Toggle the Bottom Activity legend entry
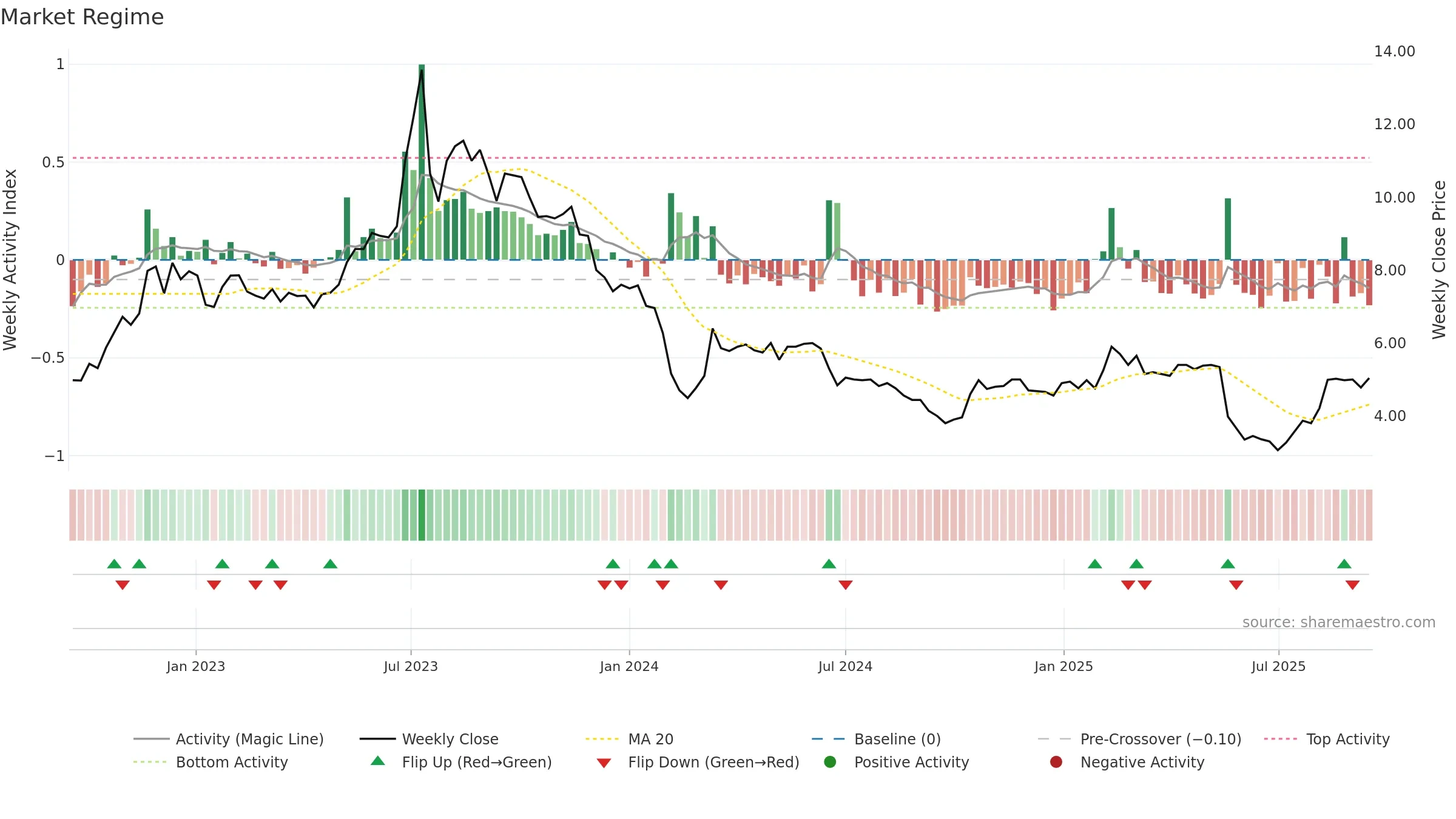 tap(211, 762)
